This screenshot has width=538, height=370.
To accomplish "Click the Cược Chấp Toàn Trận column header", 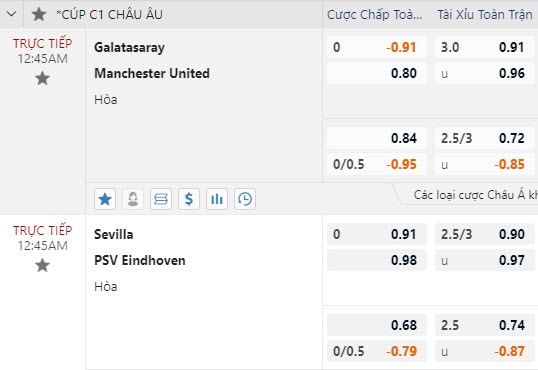I will click(x=375, y=15).
